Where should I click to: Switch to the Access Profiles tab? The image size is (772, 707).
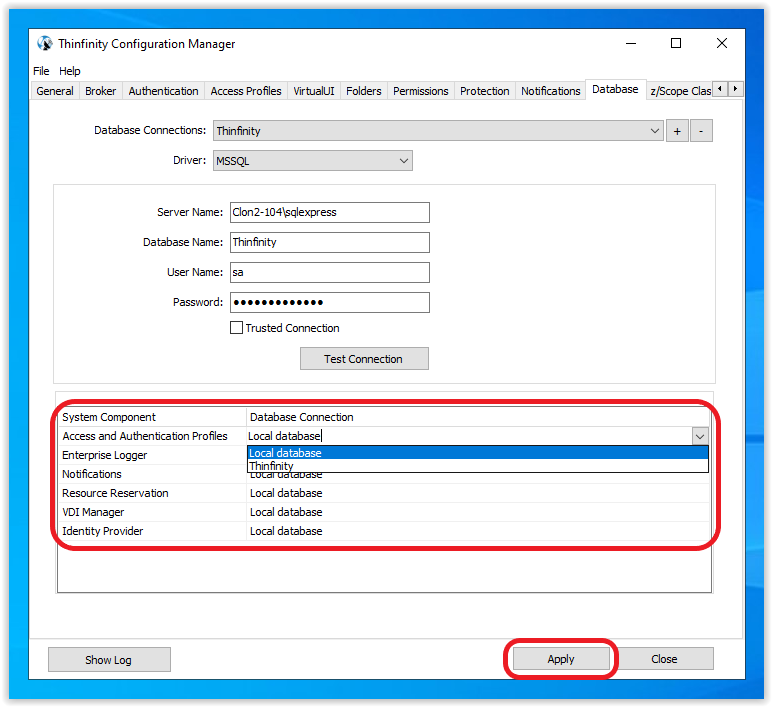pos(246,91)
